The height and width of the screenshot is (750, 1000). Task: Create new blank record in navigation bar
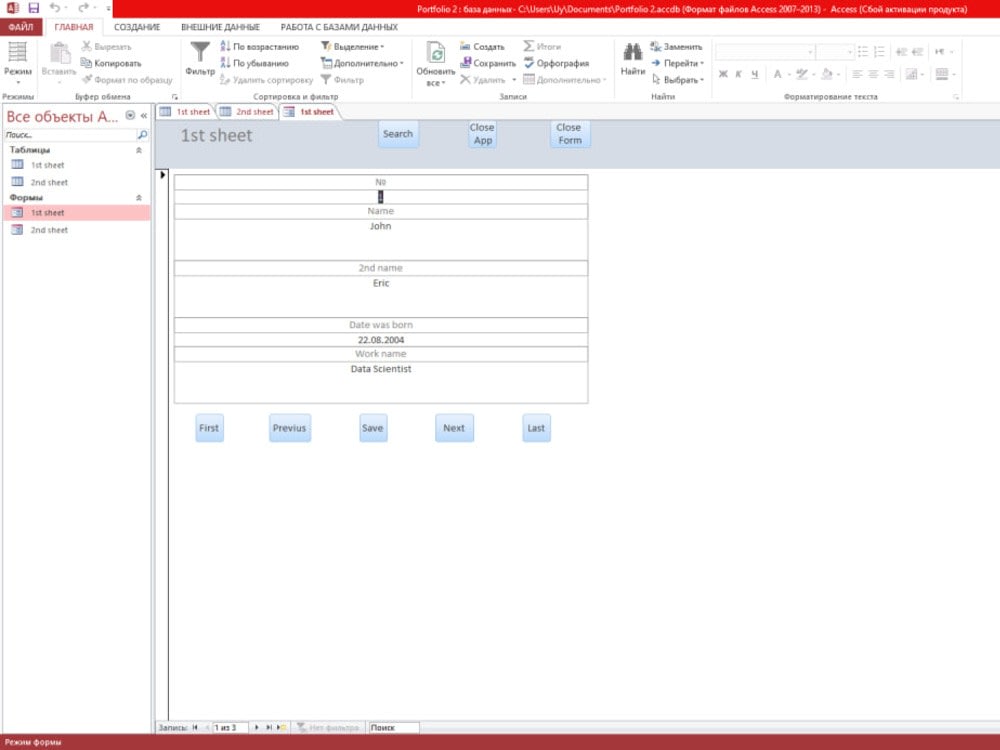pyautogui.click(x=281, y=727)
